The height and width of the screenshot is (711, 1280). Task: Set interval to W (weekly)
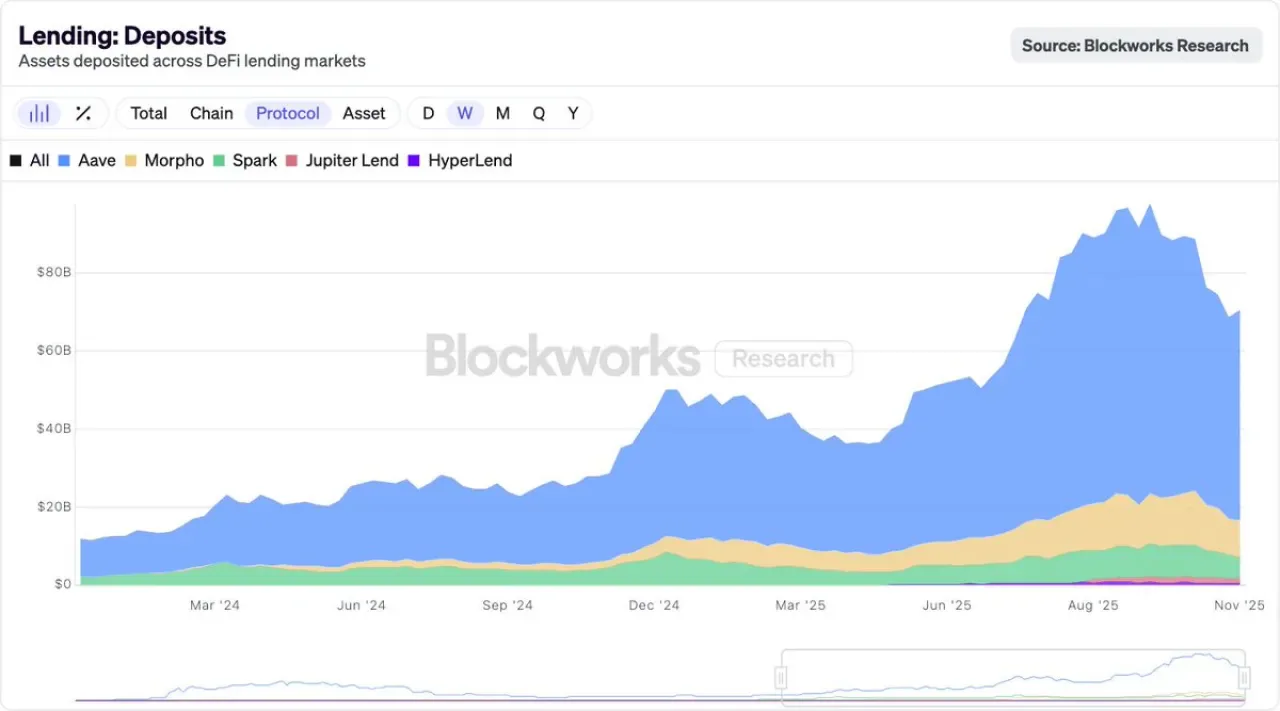tap(465, 113)
